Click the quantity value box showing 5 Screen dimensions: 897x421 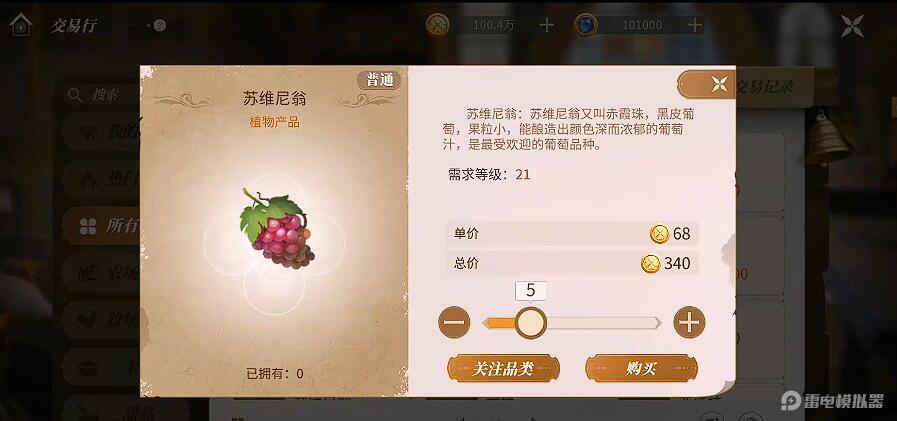(530, 291)
